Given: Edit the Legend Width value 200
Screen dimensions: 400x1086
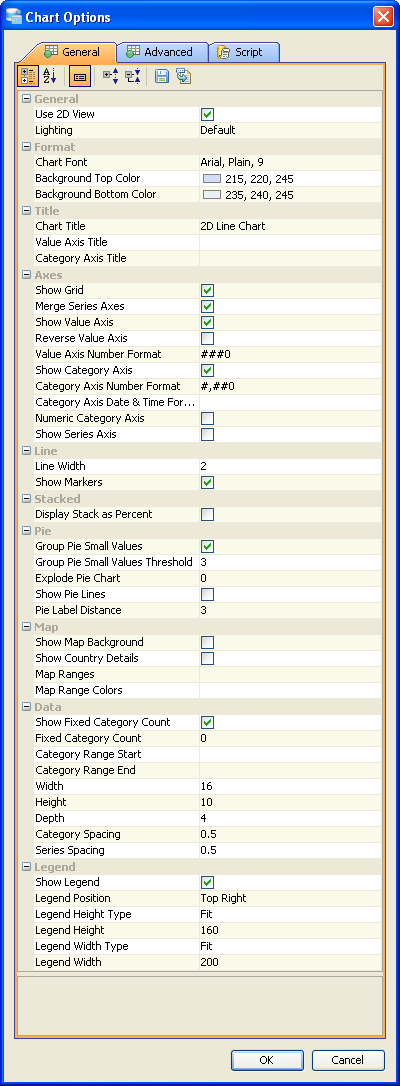Looking at the screenshot, I should pyautogui.click(x=290, y=962).
